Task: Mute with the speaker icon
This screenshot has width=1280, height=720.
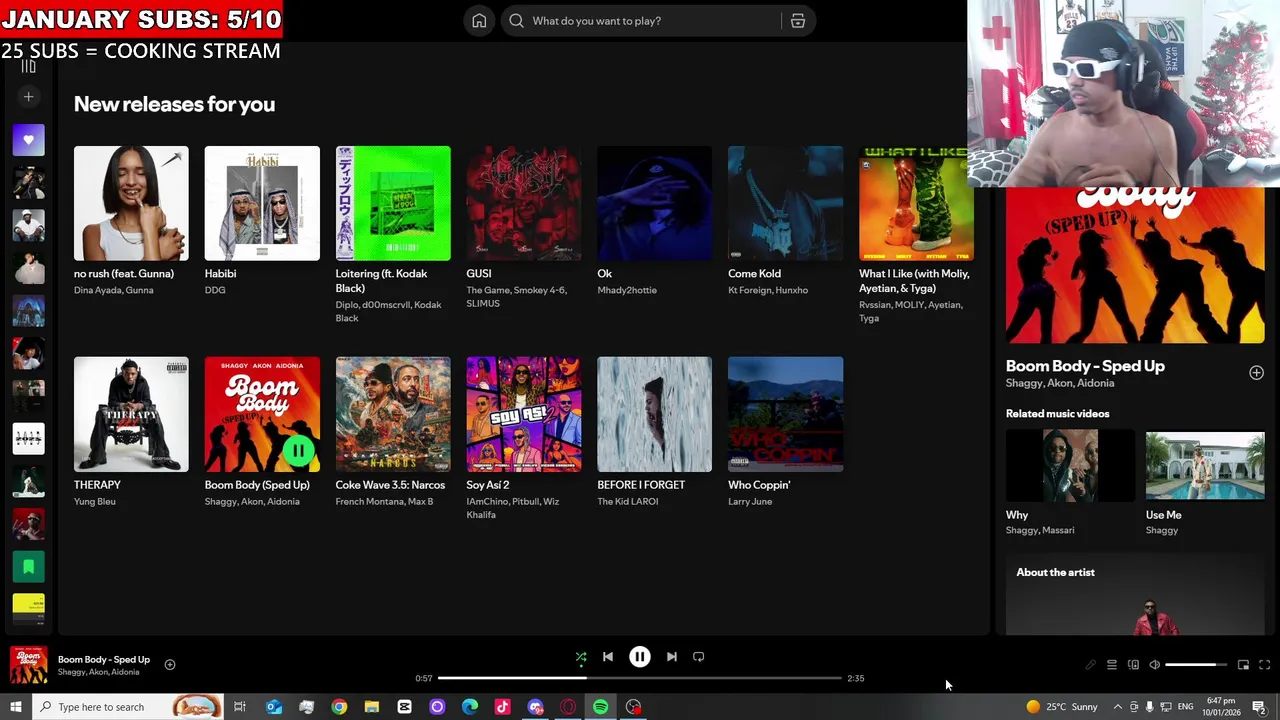Action: tap(1154, 665)
